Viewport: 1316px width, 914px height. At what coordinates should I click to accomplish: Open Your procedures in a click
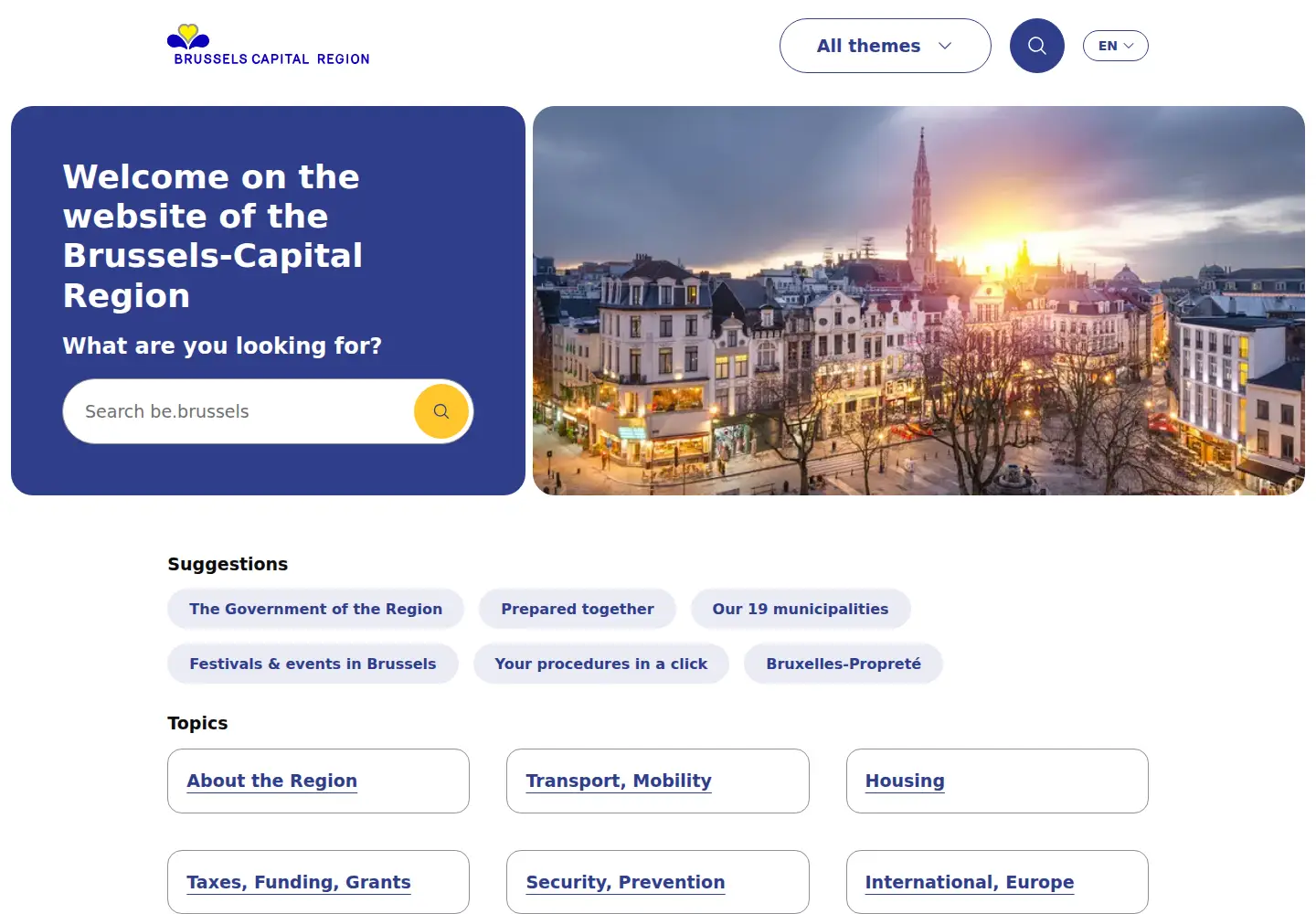pos(601,664)
